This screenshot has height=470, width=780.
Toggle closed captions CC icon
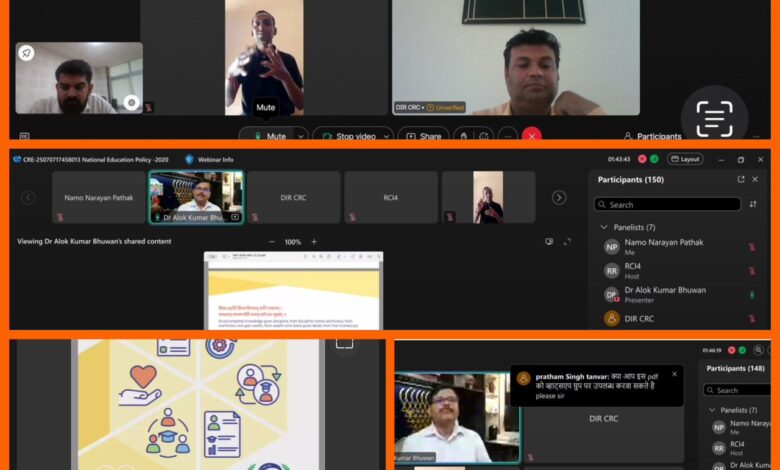tap(24, 136)
